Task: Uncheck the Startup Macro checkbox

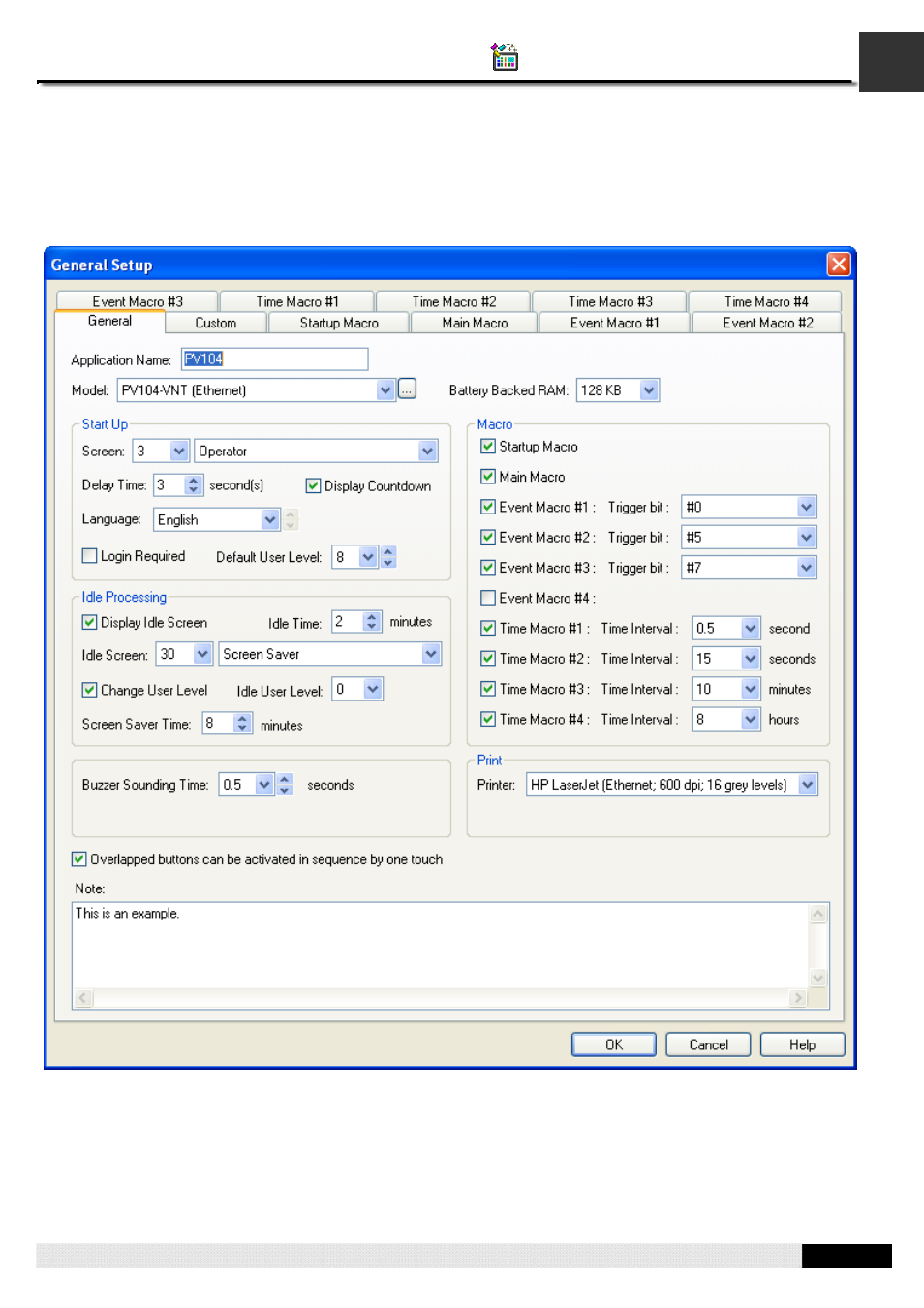Action: [x=488, y=446]
